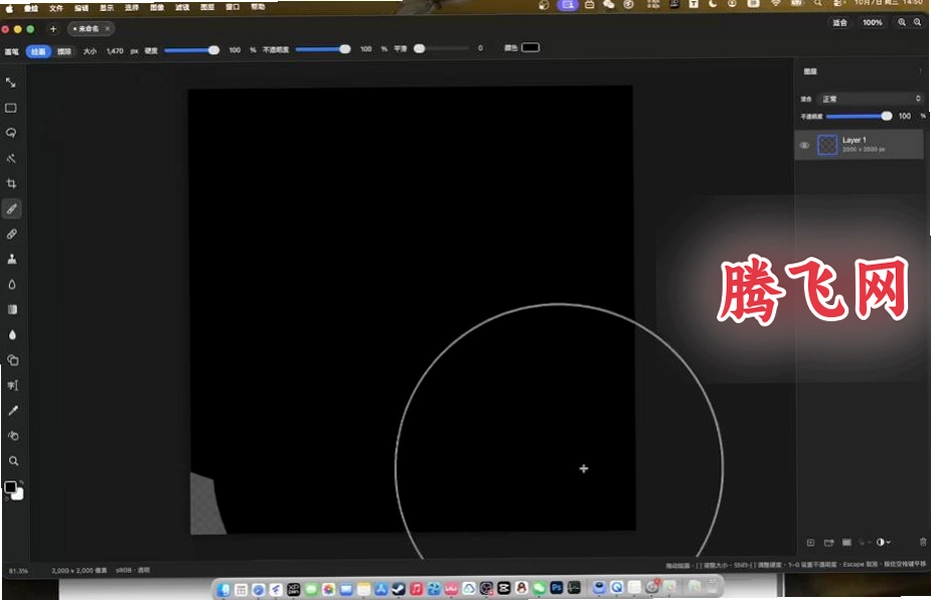Open Steam from the Dock
The image size is (931, 600).
pos(398,589)
